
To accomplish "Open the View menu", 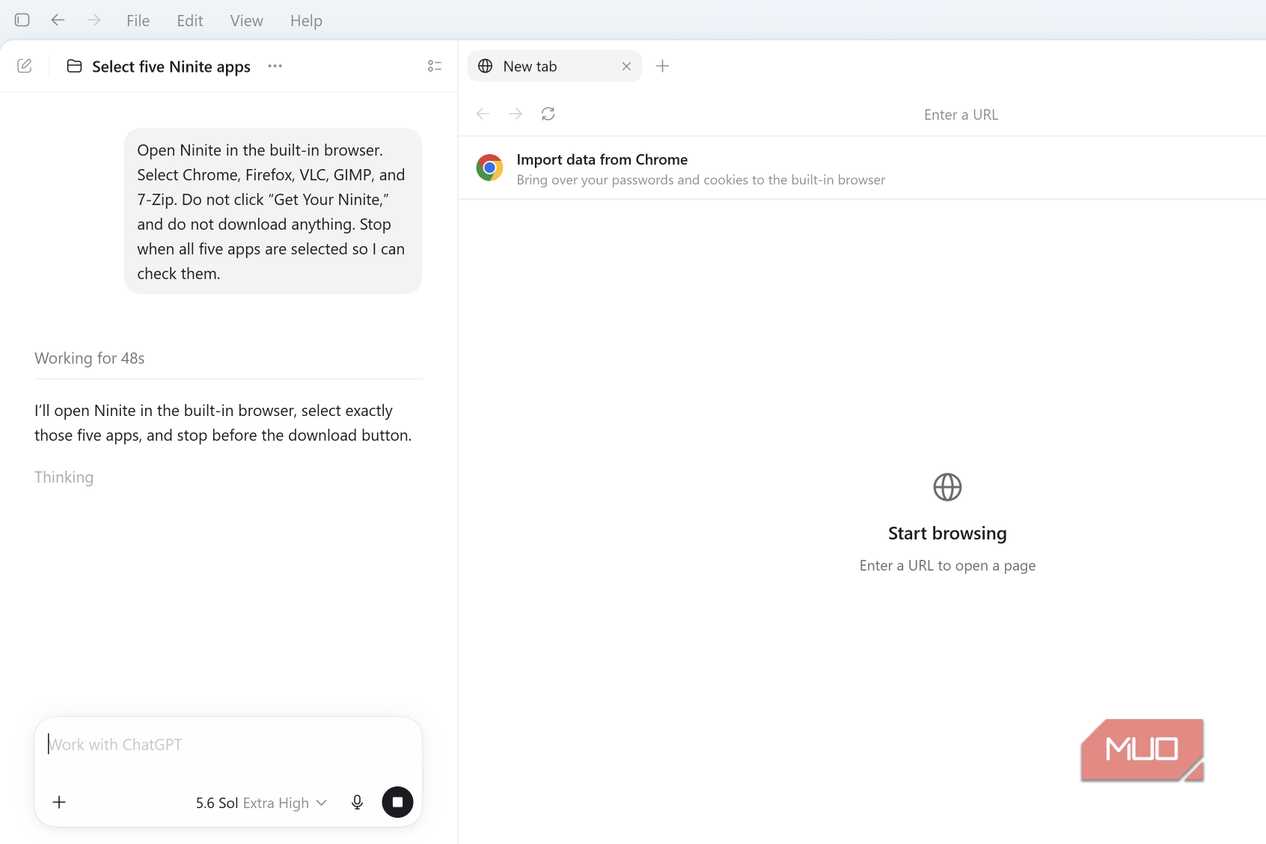I will tap(246, 20).
